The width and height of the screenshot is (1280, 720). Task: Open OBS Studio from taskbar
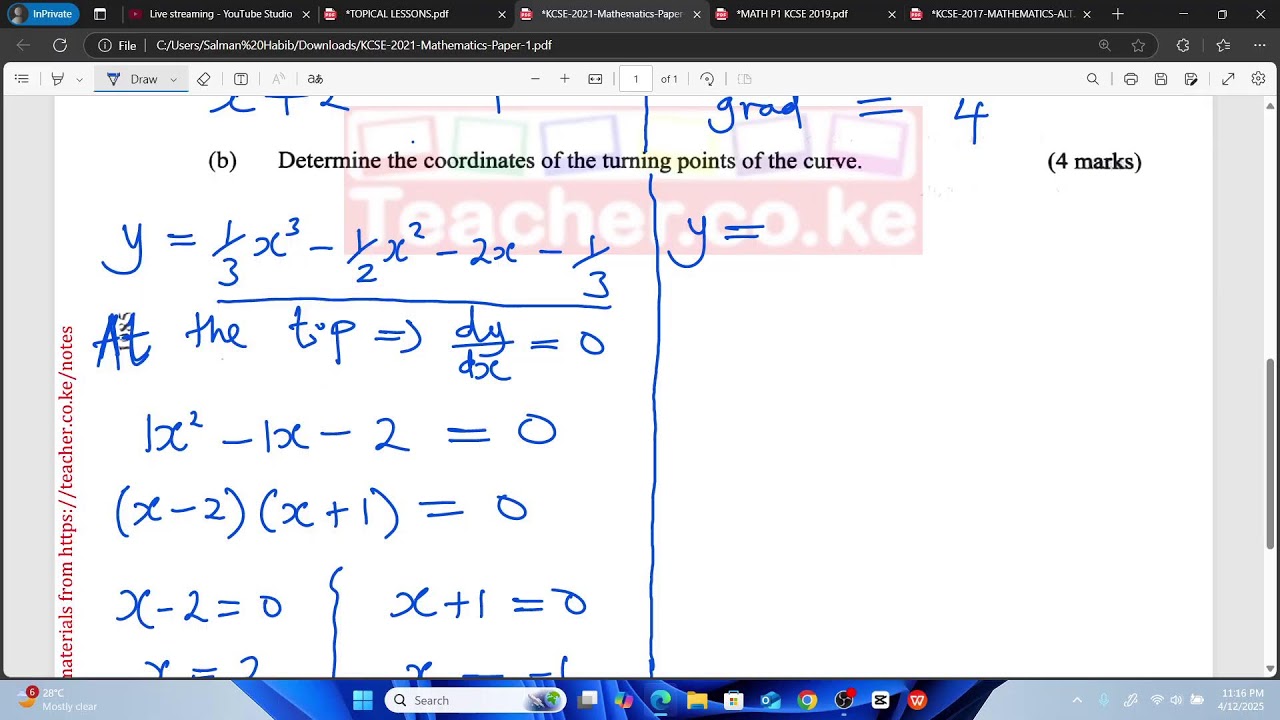click(x=844, y=700)
